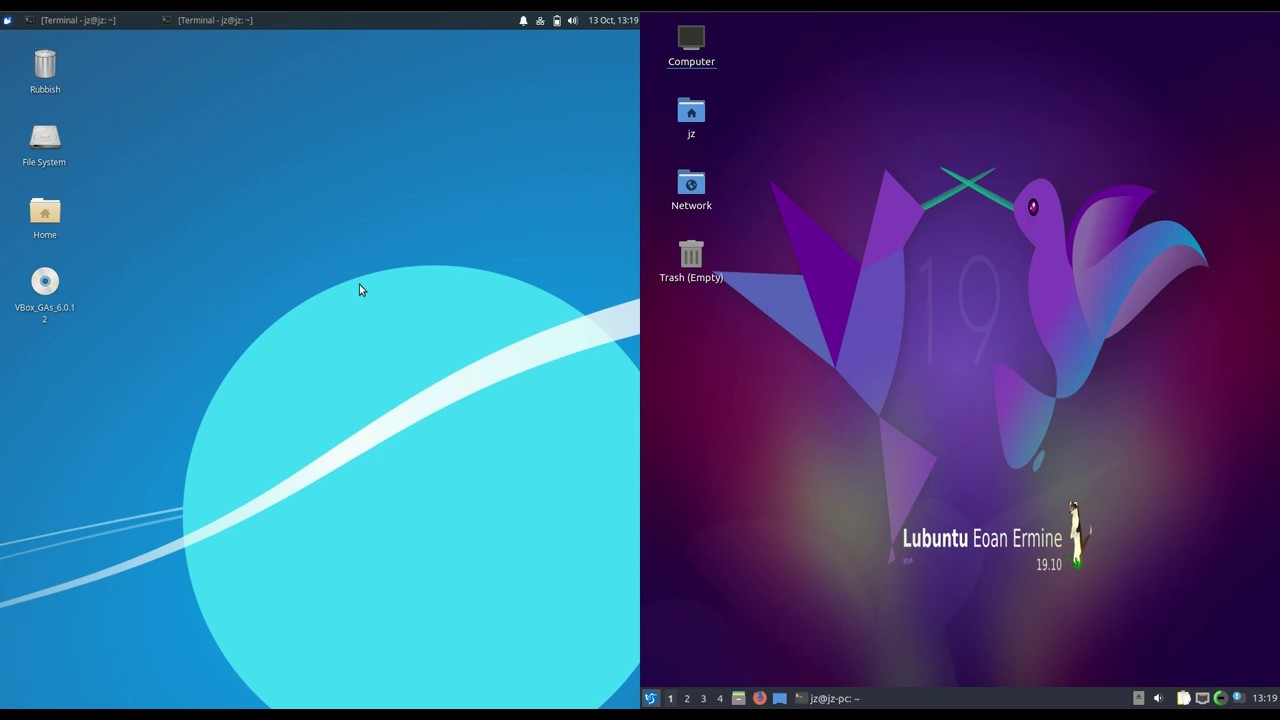The width and height of the screenshot is (1280, 720).
Task: Click the blue show desktop icon in Lubuntu panel
Action: (780, 698)
